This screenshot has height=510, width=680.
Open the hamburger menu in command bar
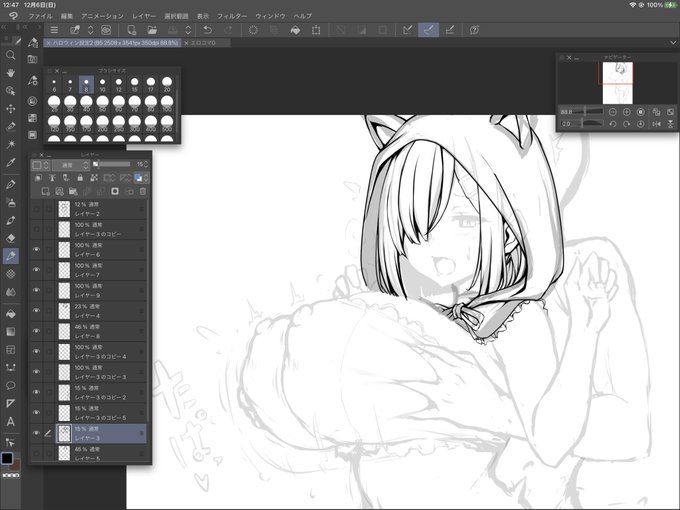click(54, 30)
